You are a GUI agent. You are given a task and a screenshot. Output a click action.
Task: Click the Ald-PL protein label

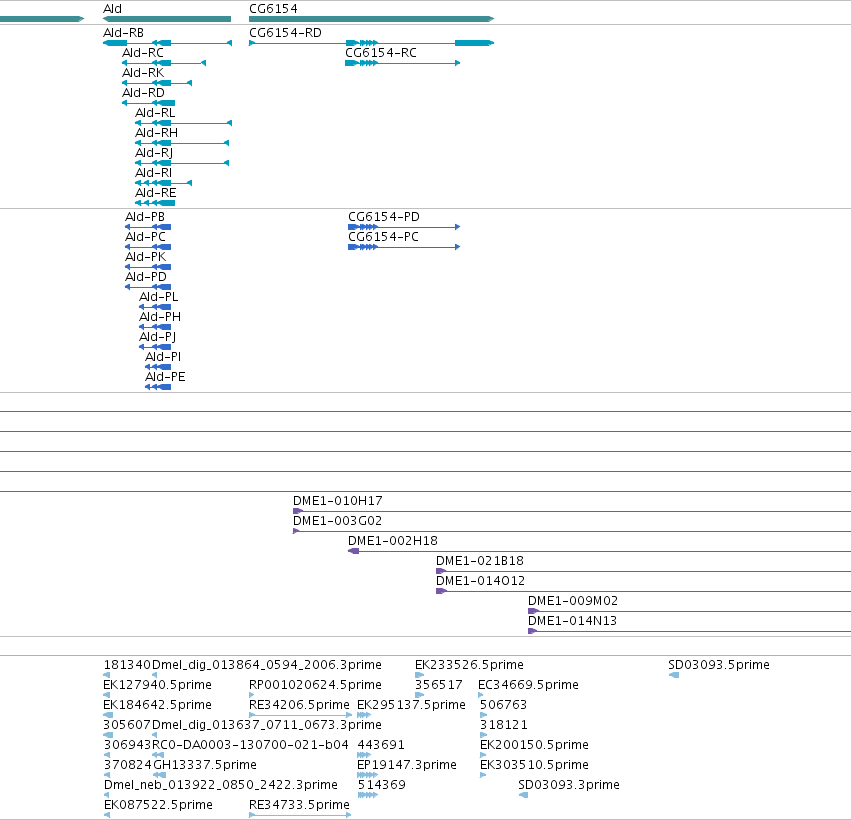(x=158, y=297)
